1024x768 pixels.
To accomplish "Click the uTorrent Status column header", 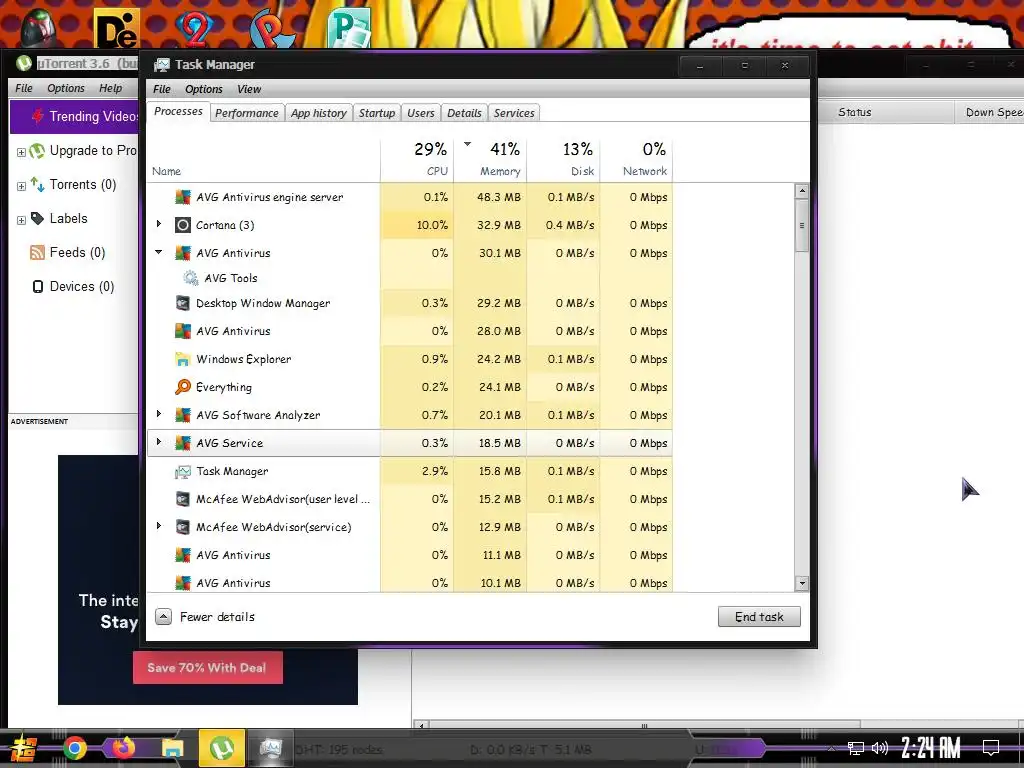I will point(884,112).
